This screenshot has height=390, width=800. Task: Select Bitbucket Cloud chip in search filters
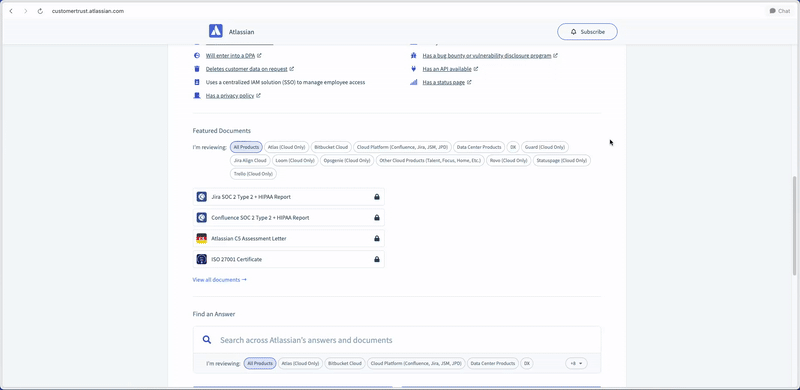344,363
